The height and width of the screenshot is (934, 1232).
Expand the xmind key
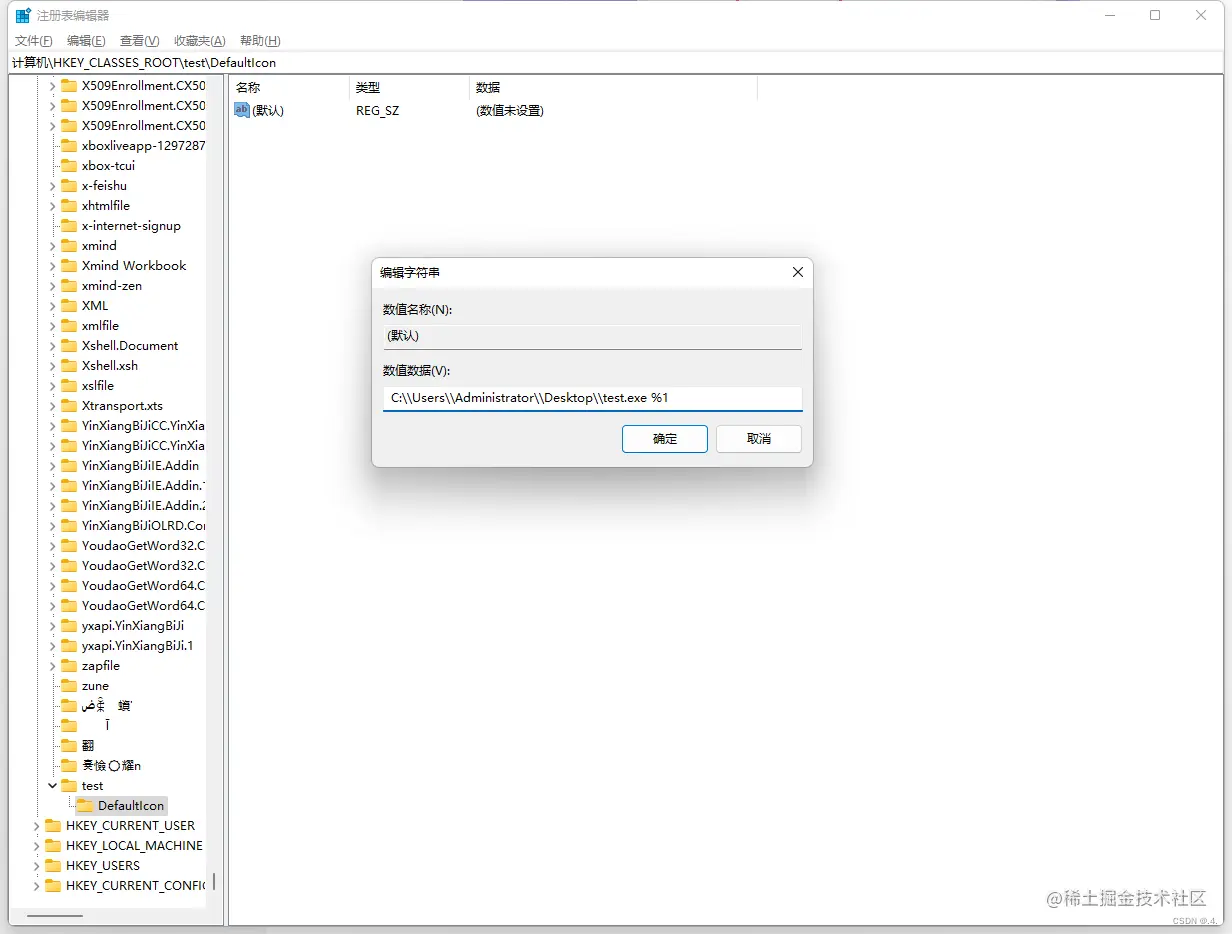coord(53,246)
